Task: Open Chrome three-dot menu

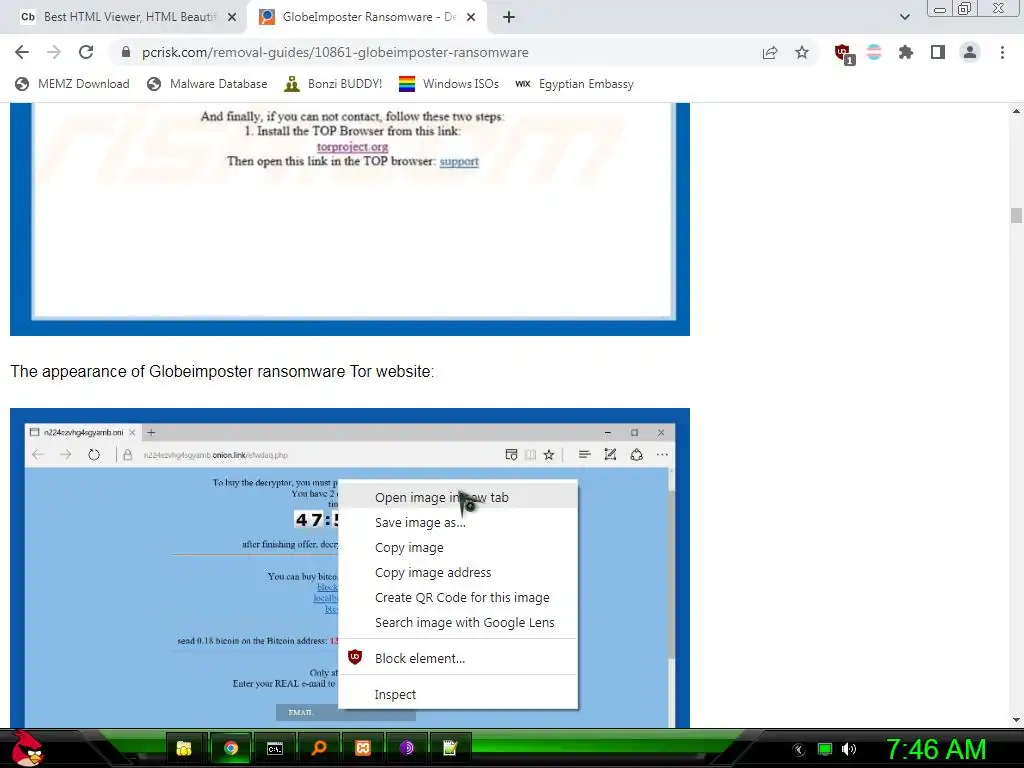Action: (1002, 52)
